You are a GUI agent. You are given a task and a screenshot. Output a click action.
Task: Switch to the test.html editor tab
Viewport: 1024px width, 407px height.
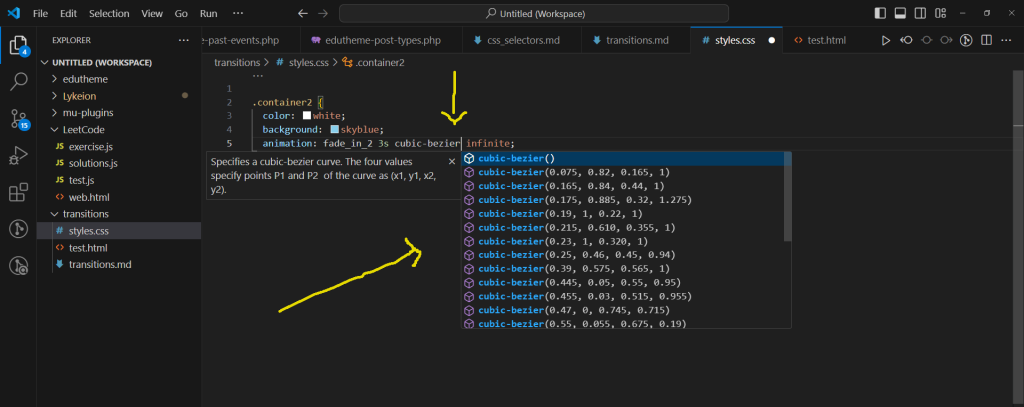[826, 41]
